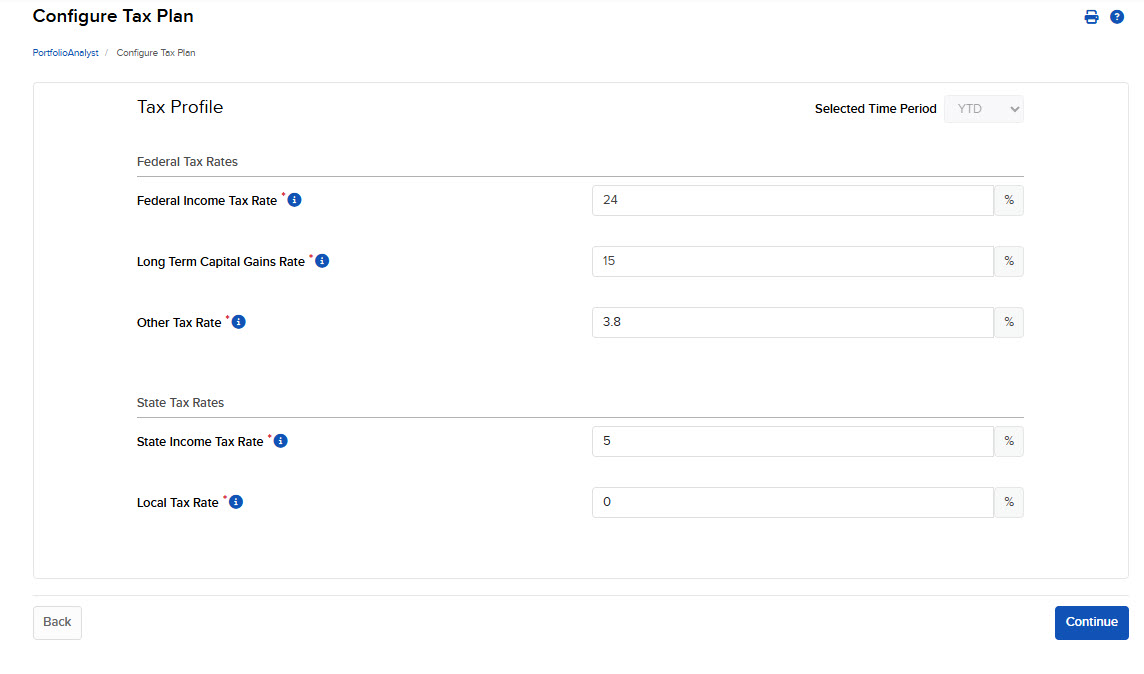Screen dimensions: 1144x674
Task: Click the info icon next to Local Tax Rate
Action: [x=235, y=501]
